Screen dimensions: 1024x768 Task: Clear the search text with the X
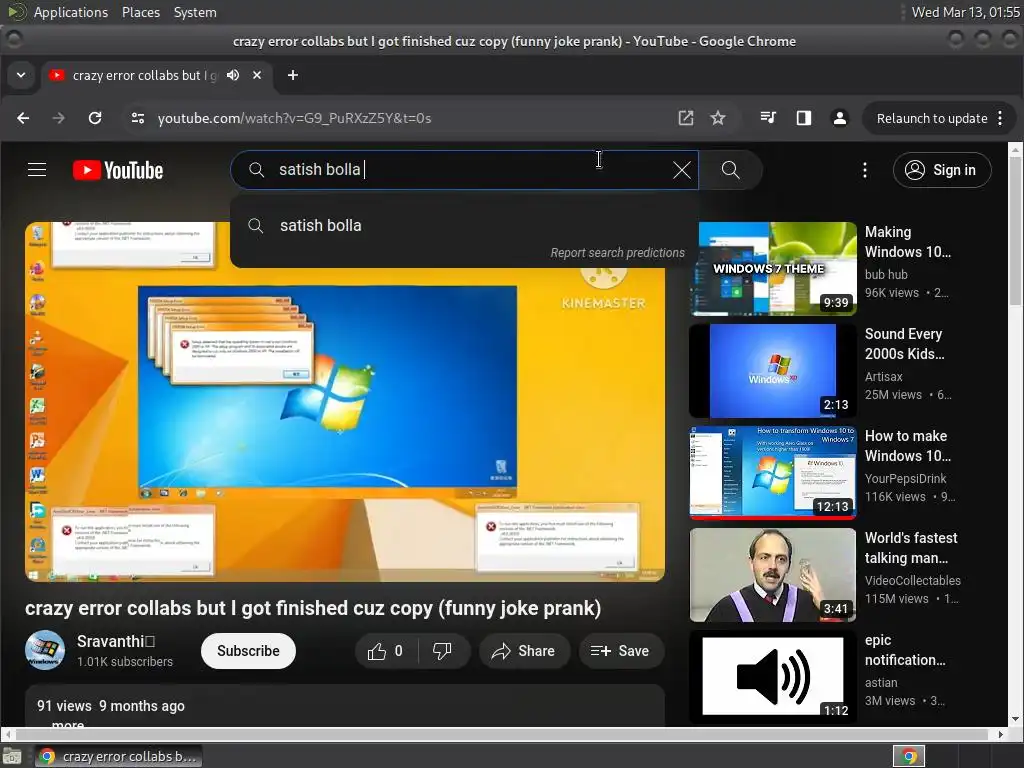point(682,170)
